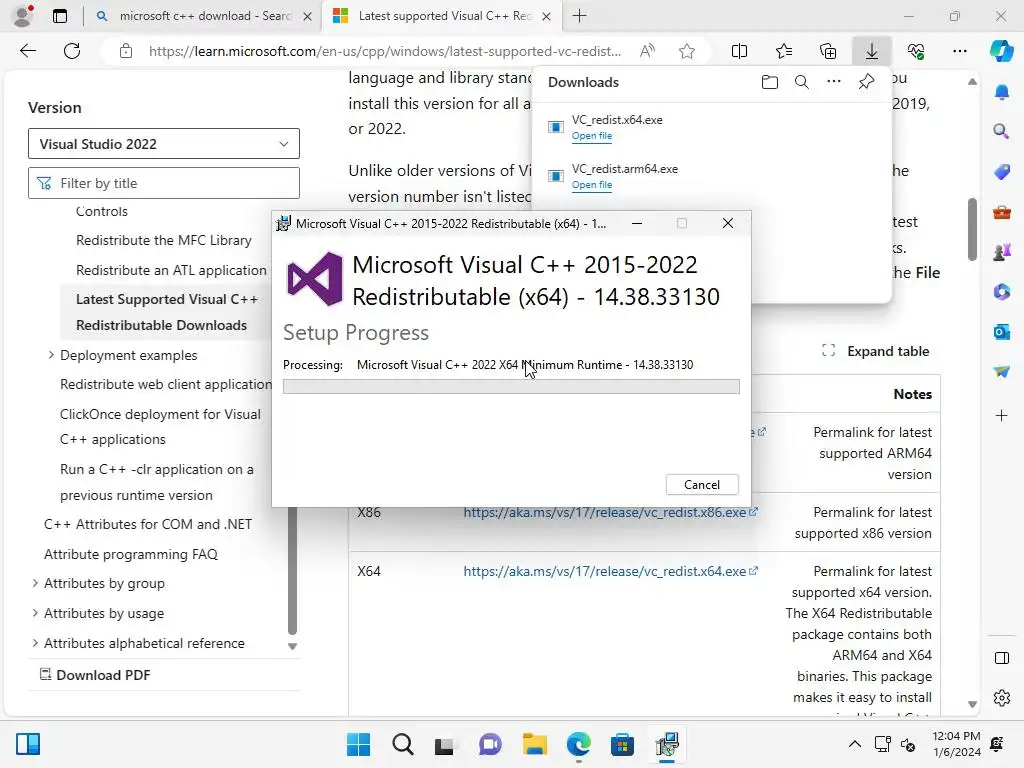The height and width of the screenshot is (768, 1024).
Task: Open the sidebar Drop paper plane icon
Action: [x=1002, y=372]
